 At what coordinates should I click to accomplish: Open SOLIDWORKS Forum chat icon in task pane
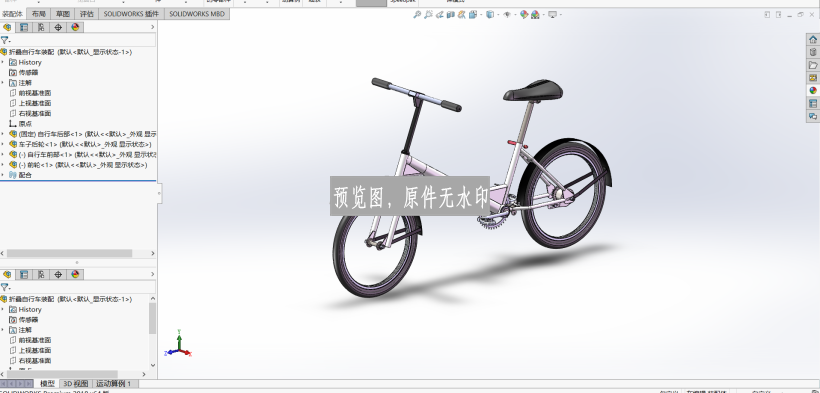click(813, 116)
